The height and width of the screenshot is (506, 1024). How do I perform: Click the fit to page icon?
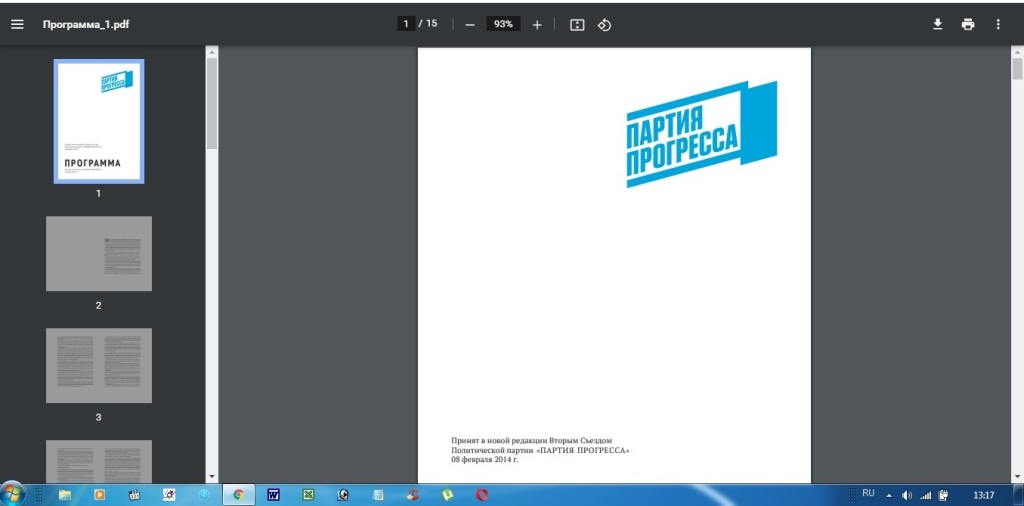577,24
